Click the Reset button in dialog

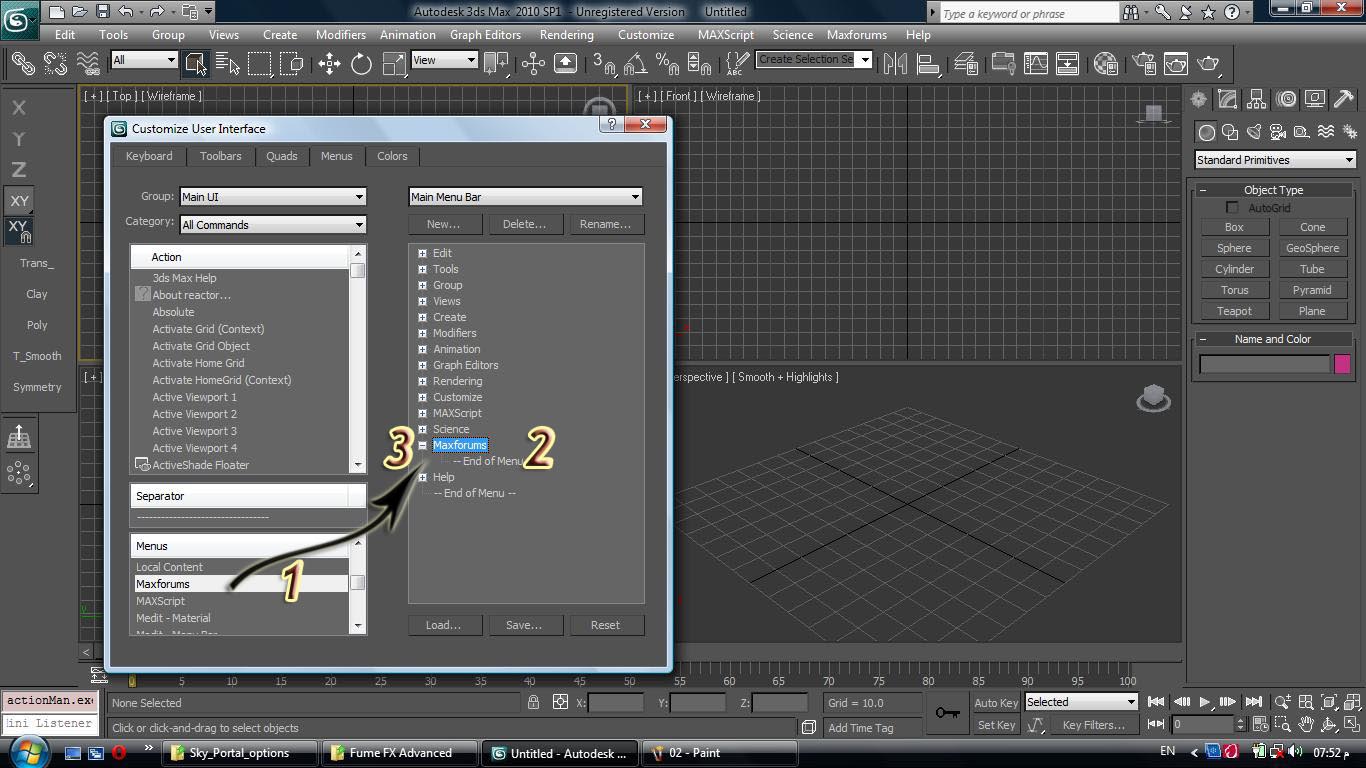605,625
